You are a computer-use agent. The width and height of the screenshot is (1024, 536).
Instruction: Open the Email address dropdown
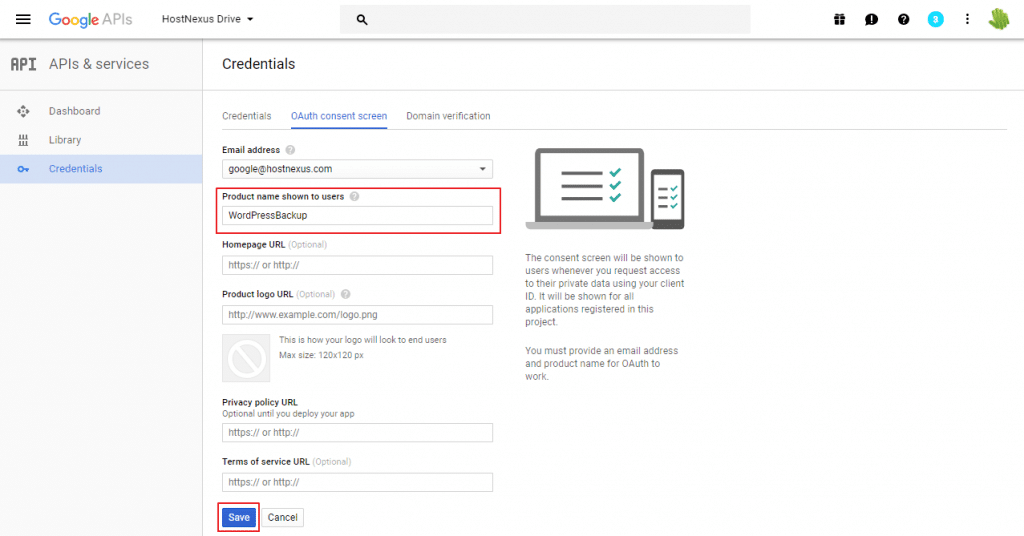(x=357, y=169)
